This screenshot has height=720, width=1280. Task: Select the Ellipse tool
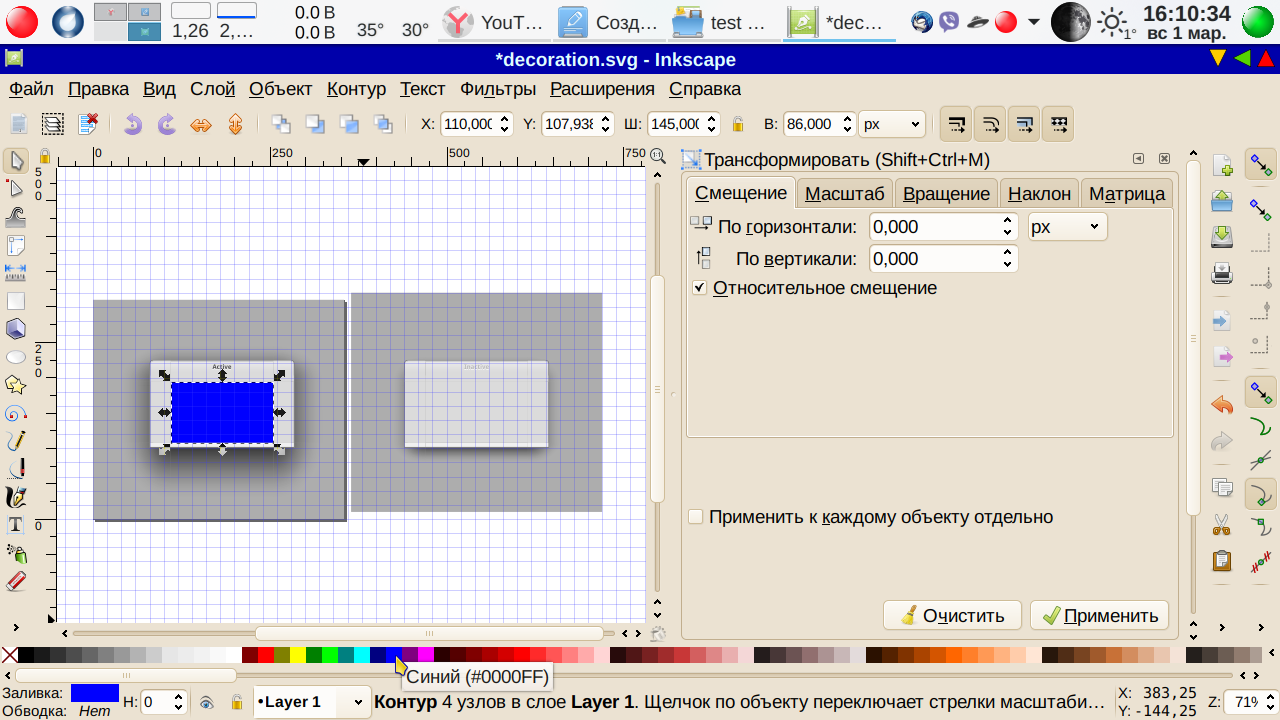click(x=16, y=356)
